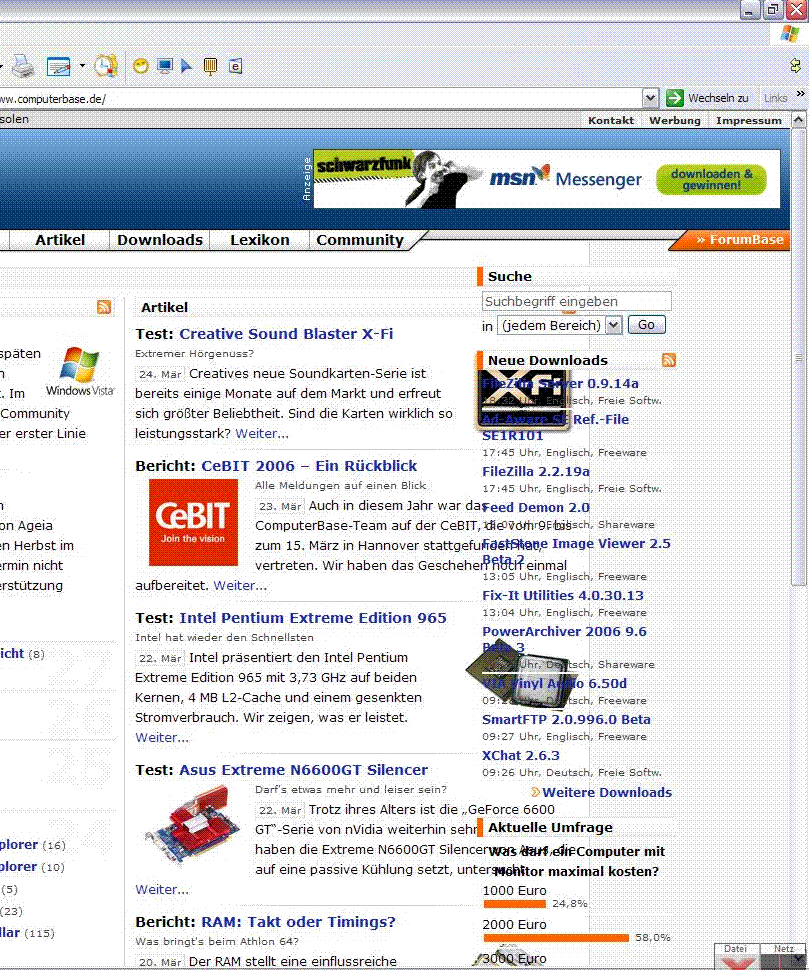This screenshot has width=809, height=970.
Task: Click the blue monitor toolbar icon
Action: point(165,66)
